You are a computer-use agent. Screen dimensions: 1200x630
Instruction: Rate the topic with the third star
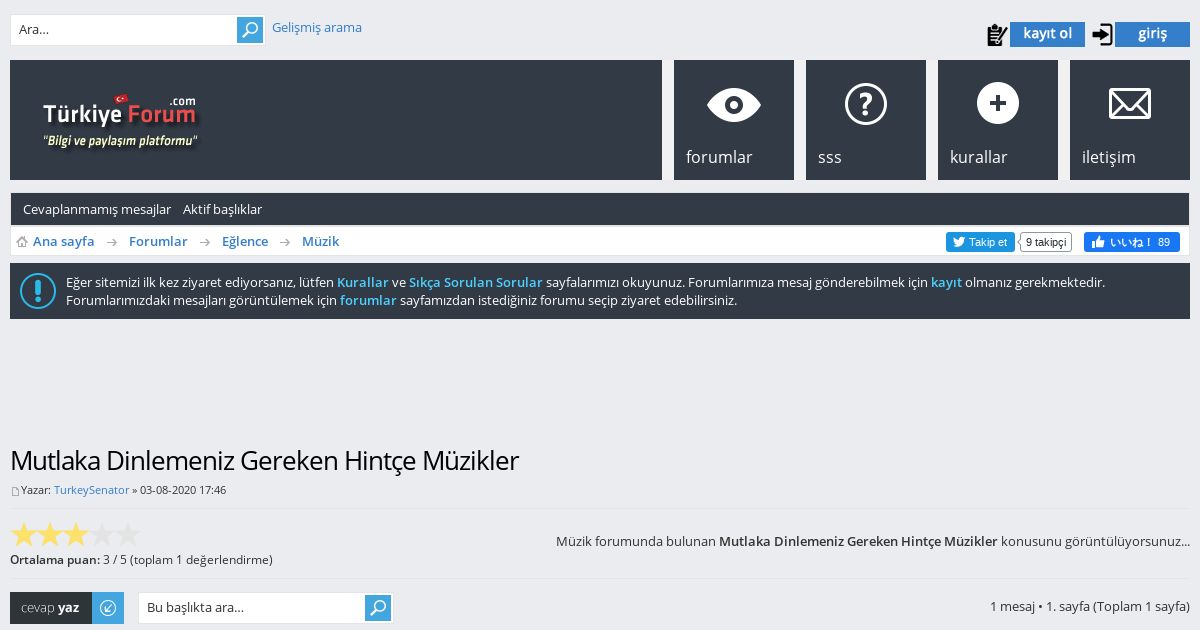[76, 534]
